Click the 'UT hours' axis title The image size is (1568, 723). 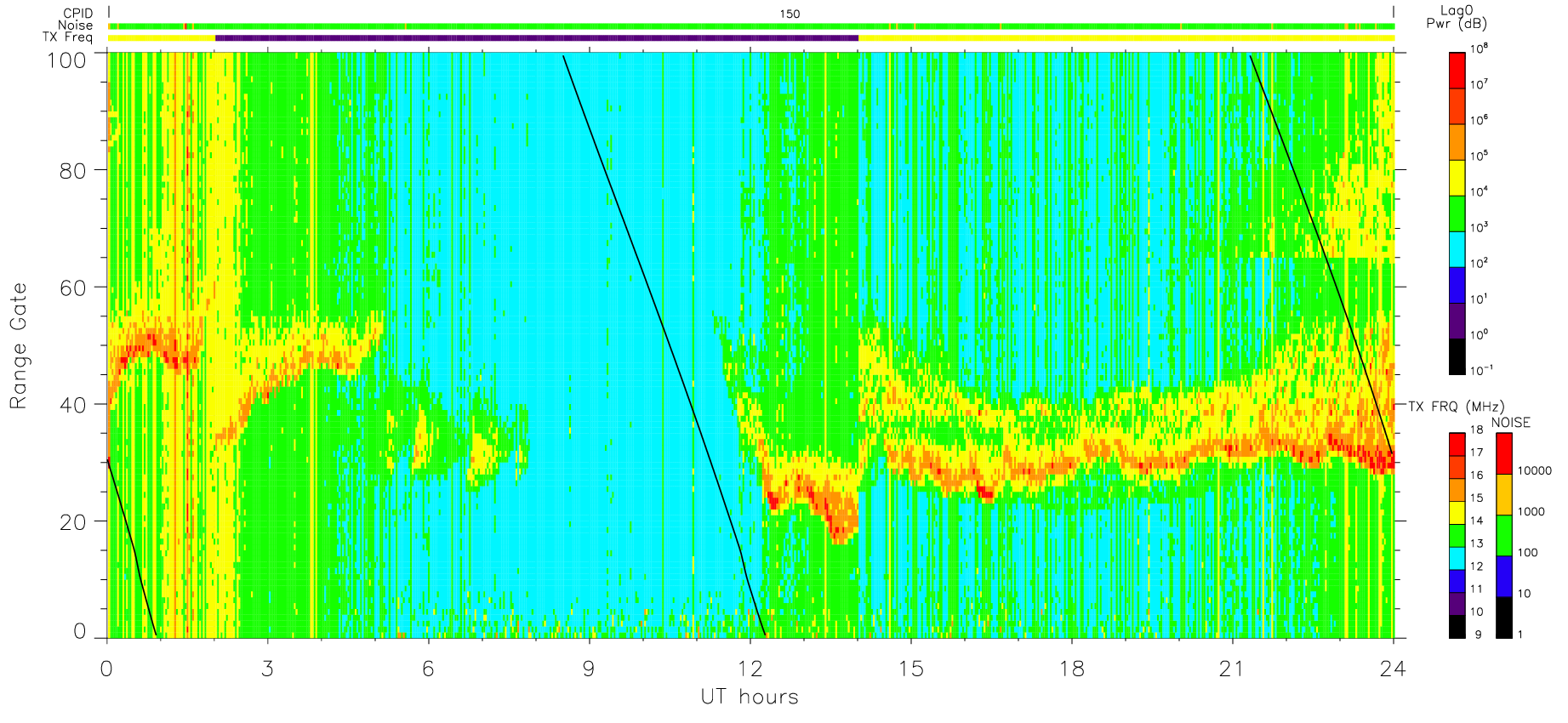pyautogui.click(x=750, y=697)
